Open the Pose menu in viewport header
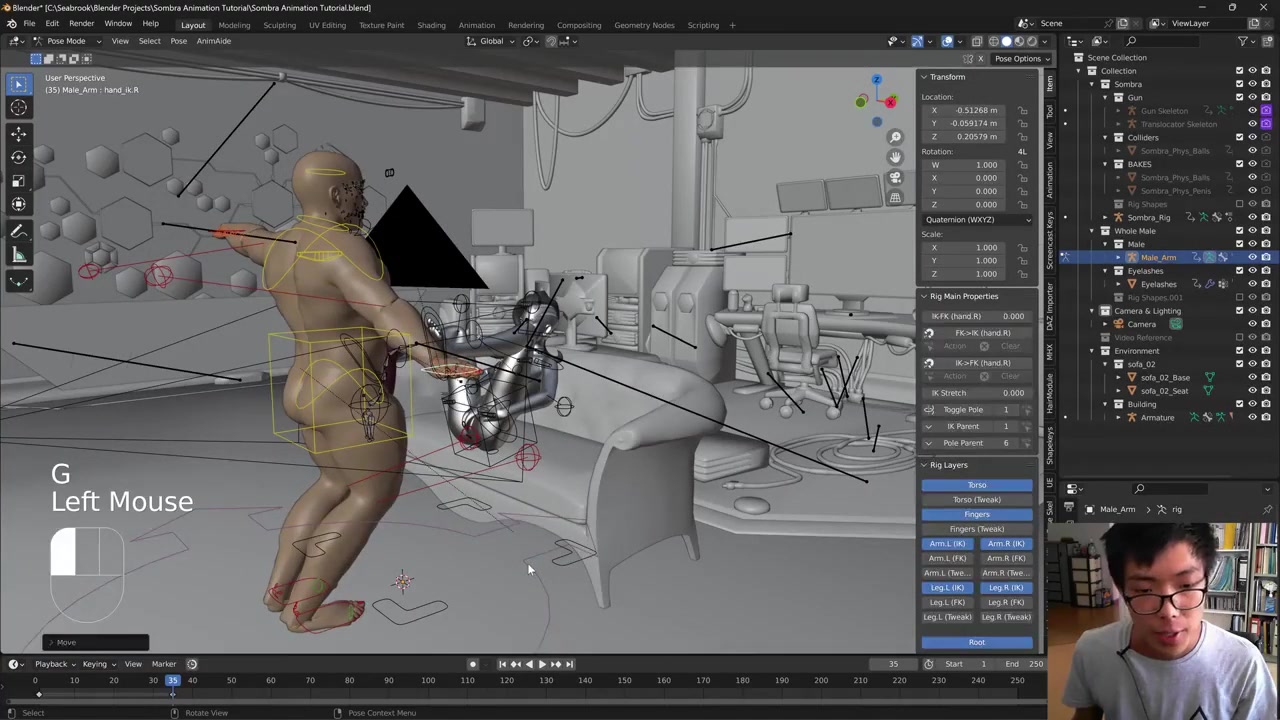This screenshot has height=720, width=1280. 178,41
